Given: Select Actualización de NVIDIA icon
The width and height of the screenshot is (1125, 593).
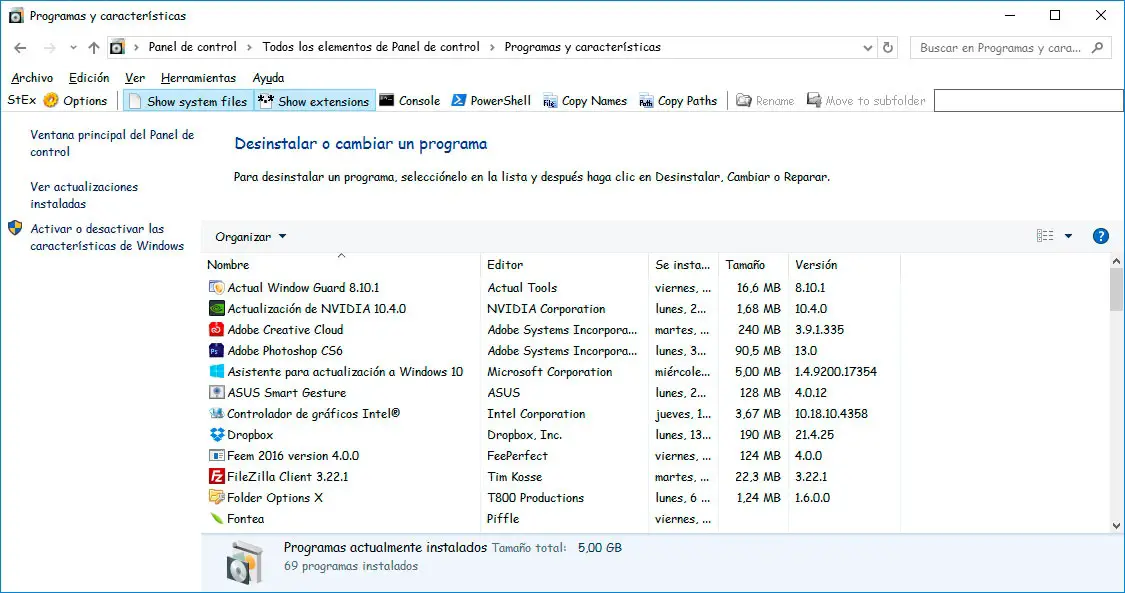Looking at the screenshot, I should pyautogui.click(x=216, y=308).
